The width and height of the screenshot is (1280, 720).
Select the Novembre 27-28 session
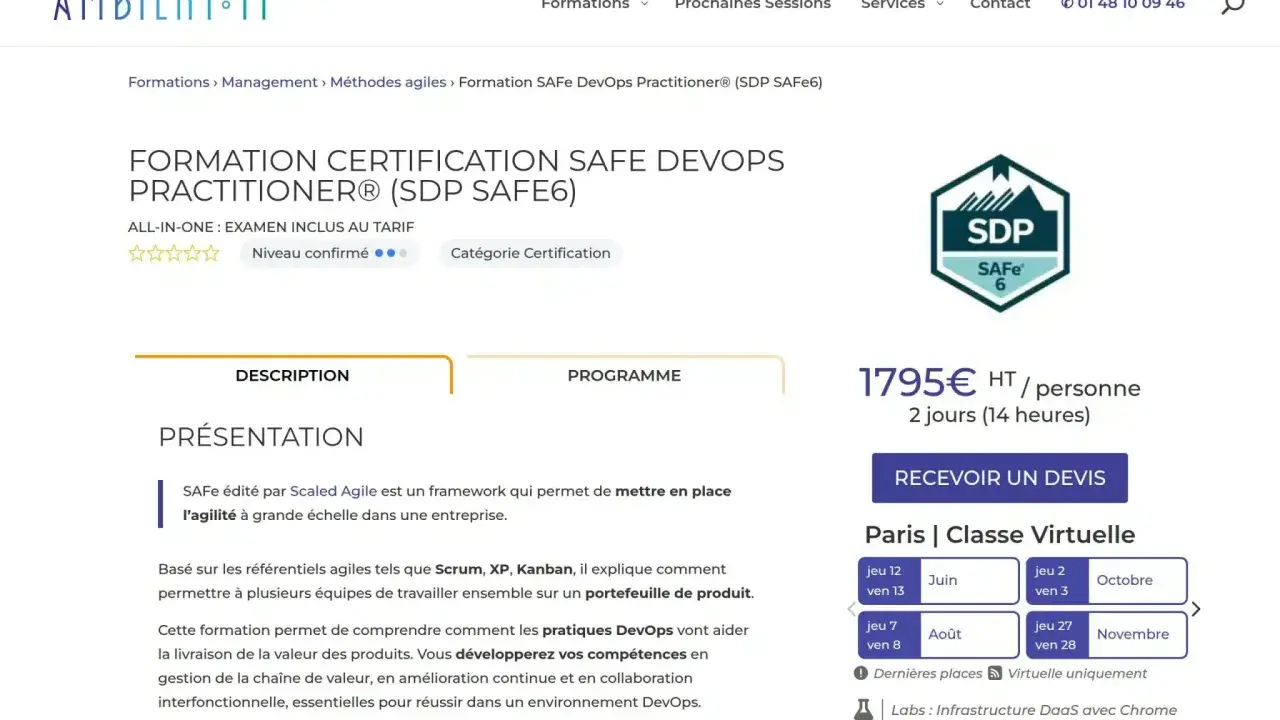(1107, 635)
